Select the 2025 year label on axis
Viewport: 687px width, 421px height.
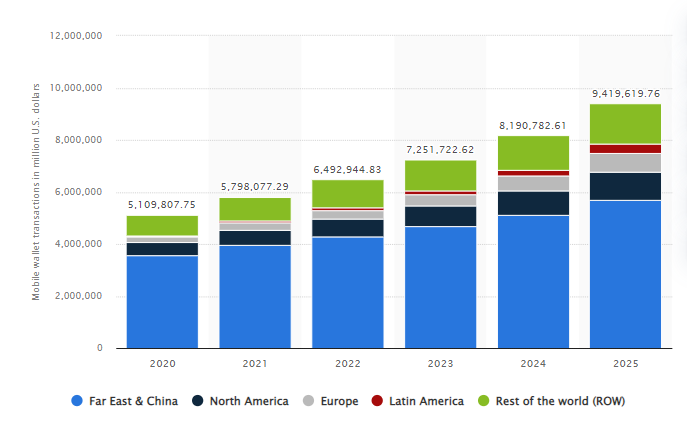coord(625,365)
